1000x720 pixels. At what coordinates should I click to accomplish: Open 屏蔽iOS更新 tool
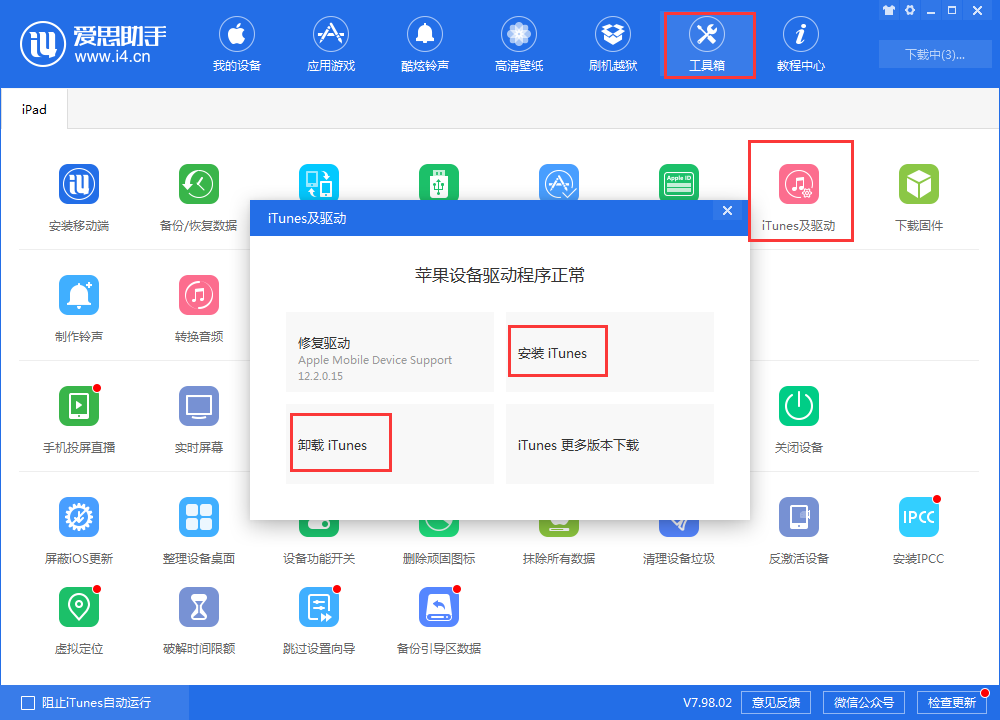79,531
